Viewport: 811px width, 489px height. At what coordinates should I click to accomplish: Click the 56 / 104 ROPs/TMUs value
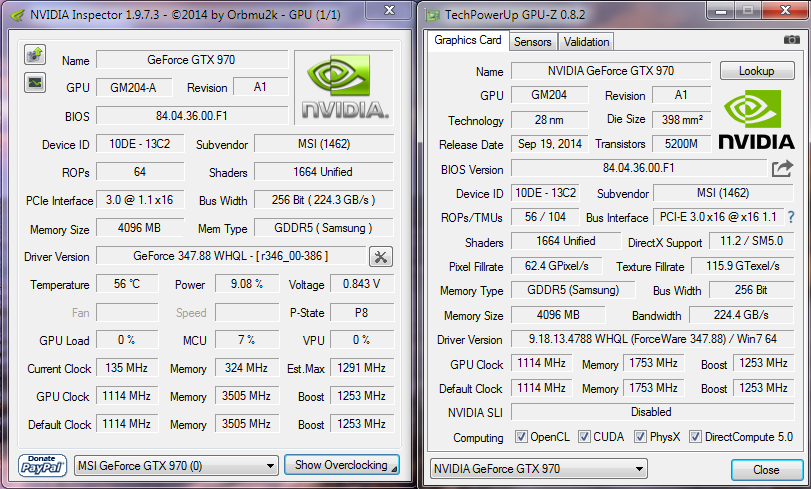(x=545, y=217)
